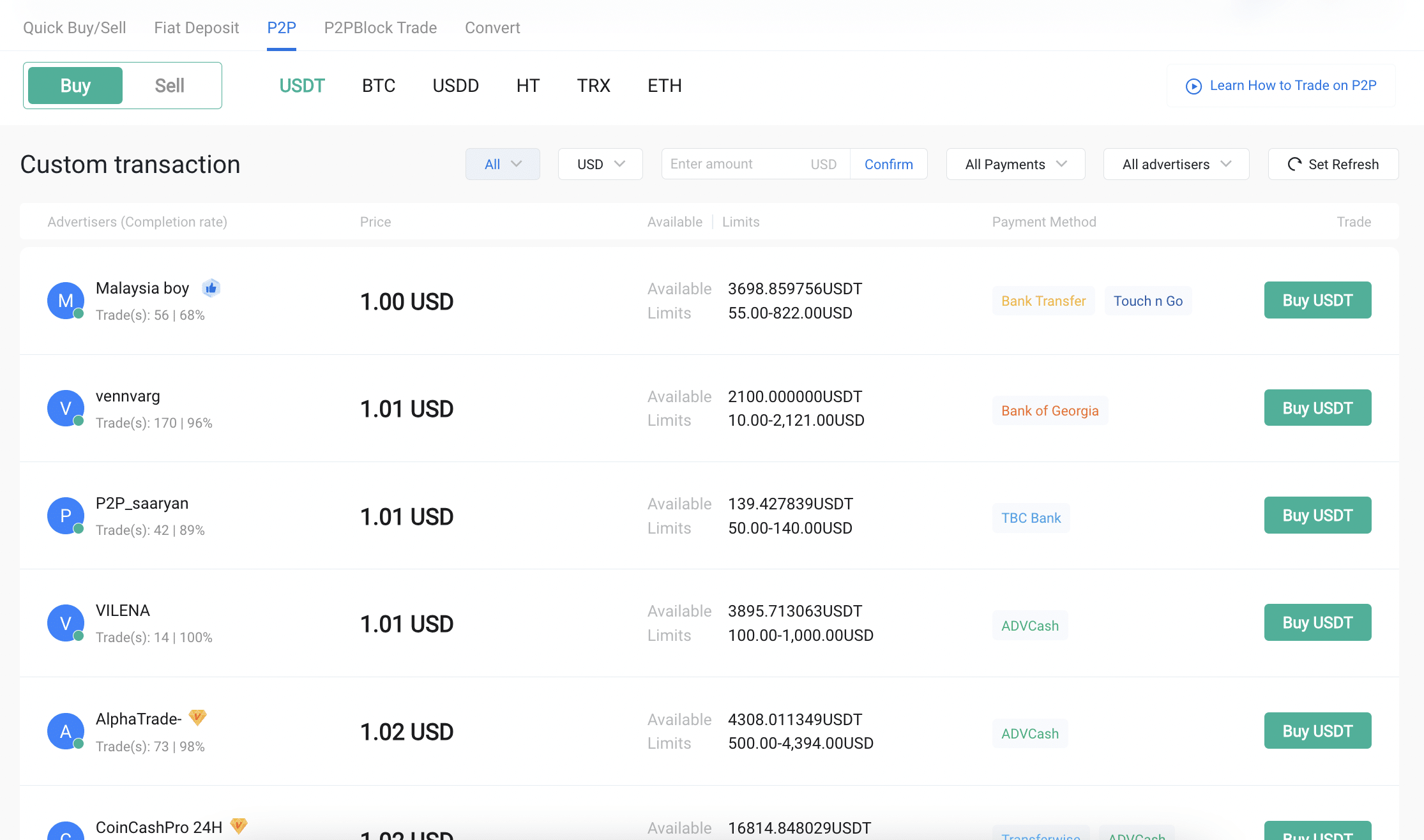
Task: Click VILENA's ADVCash payment tag
Action: [x=1030, y=626]
